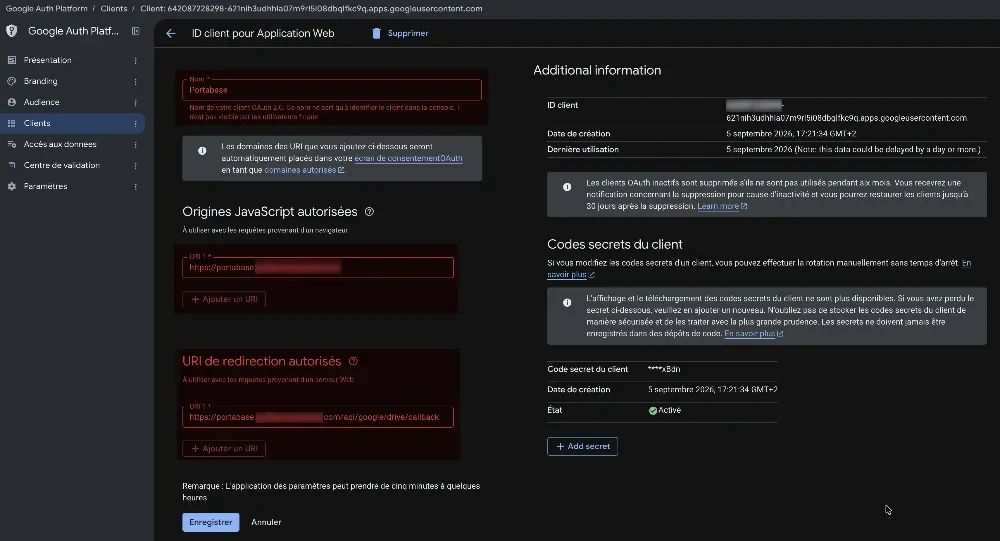Click the Origines JavaScript autorisées heading
Image resolution: width=1000 pixels, height=541 pixels.
270,212
